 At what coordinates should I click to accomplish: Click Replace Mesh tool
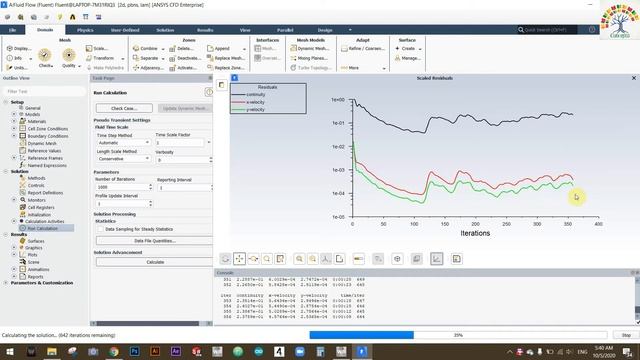tap(226, 58)
